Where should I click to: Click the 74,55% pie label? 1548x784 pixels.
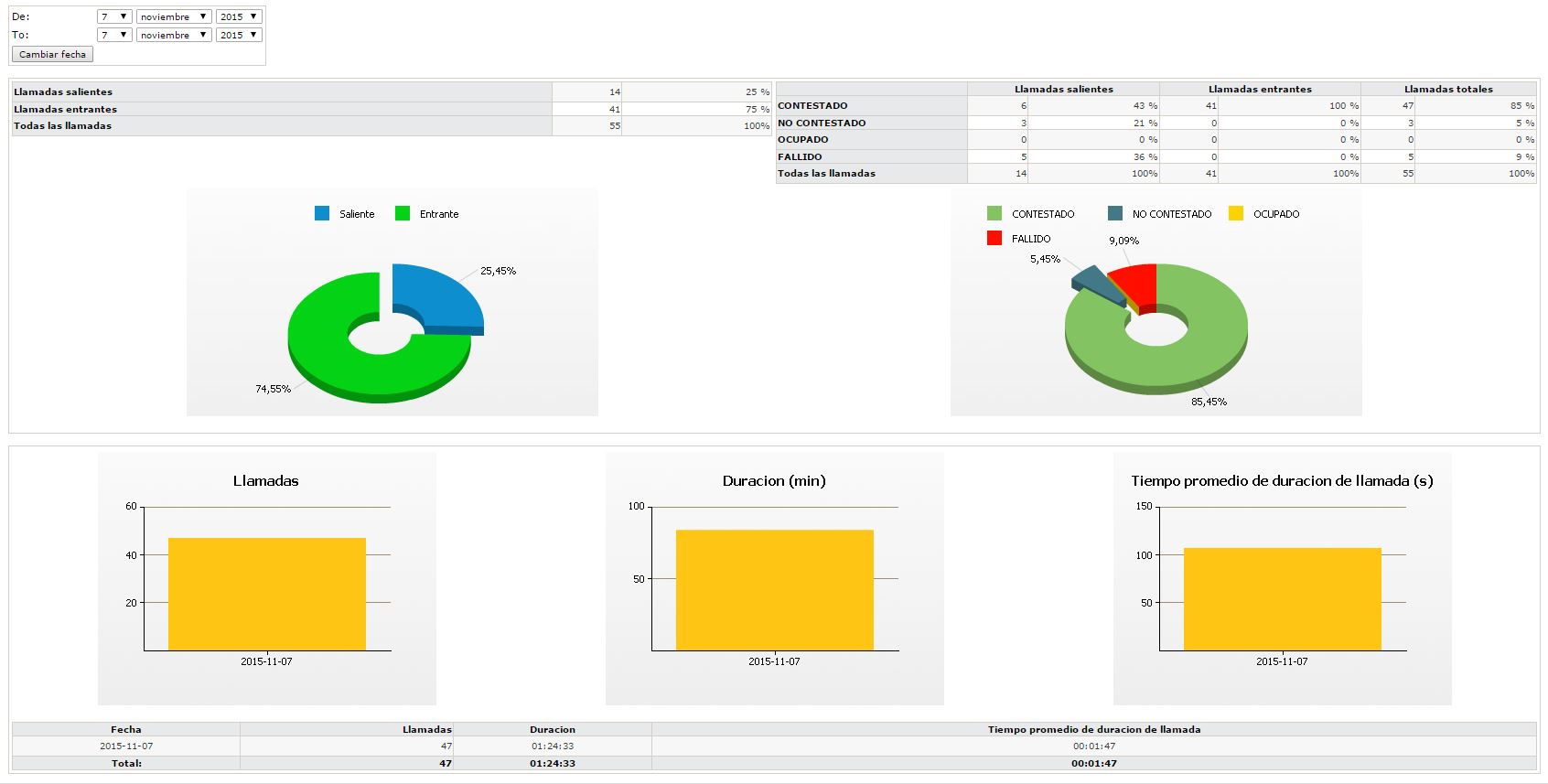pyautogui.click(x=273, y=389)
